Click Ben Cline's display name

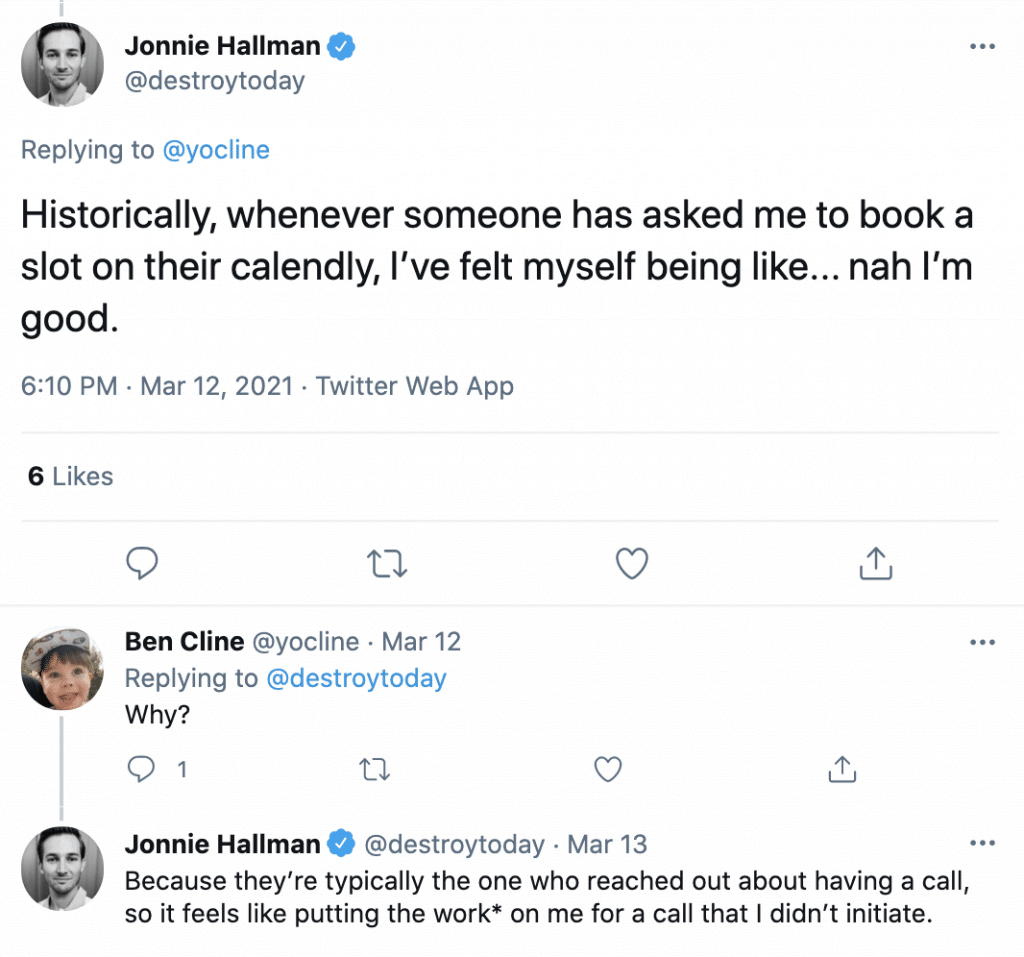tap(184, 641)
